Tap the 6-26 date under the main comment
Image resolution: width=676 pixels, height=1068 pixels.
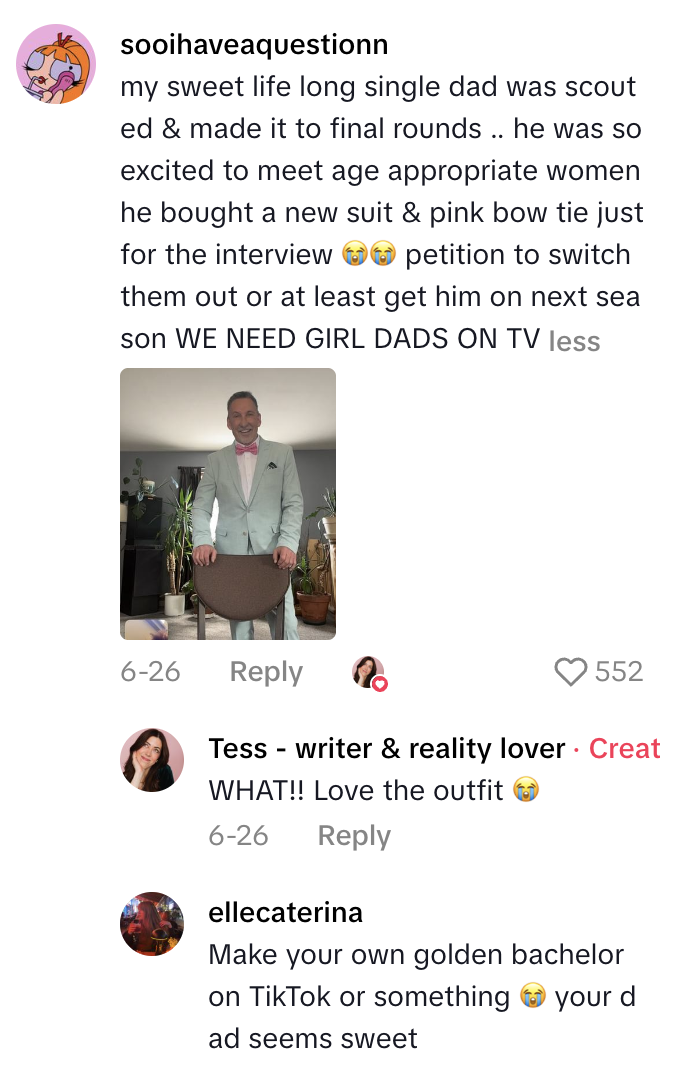(150, 672)
